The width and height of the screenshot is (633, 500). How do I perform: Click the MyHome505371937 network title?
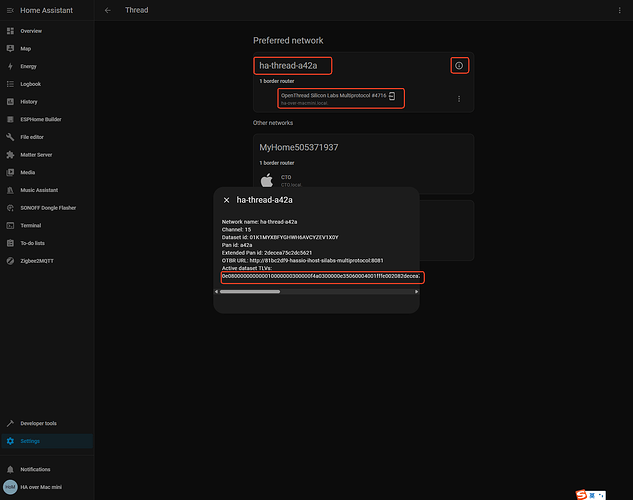click(x=299, y=148)
